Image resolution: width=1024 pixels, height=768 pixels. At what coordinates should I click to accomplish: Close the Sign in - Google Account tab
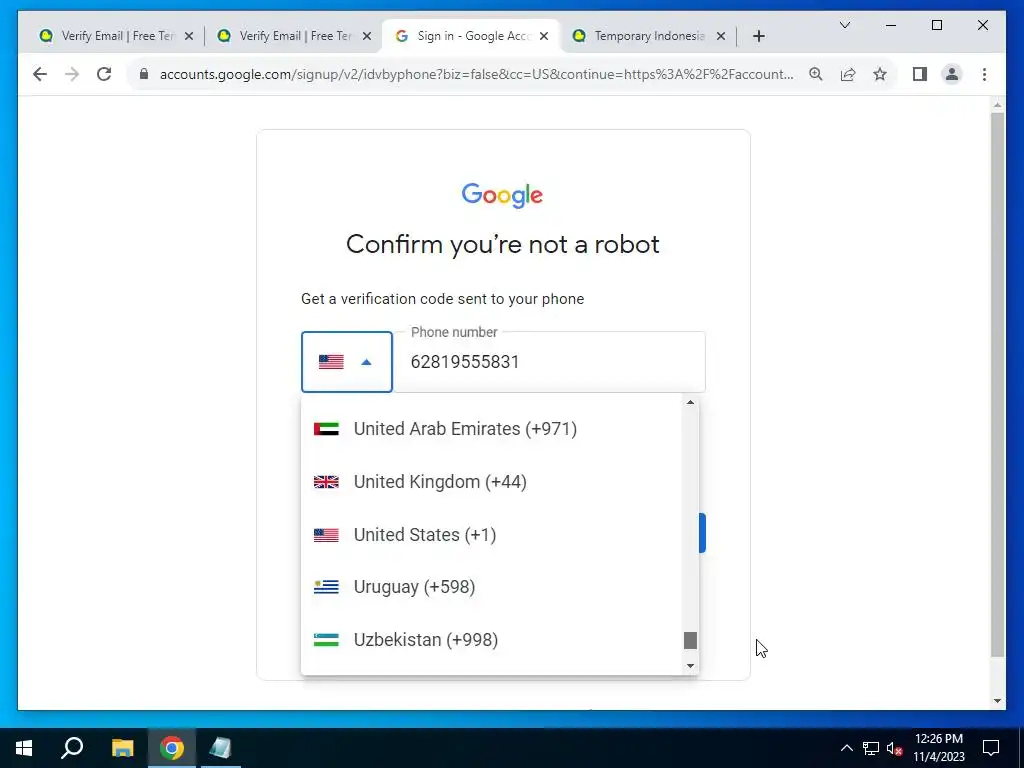(544, 36)
